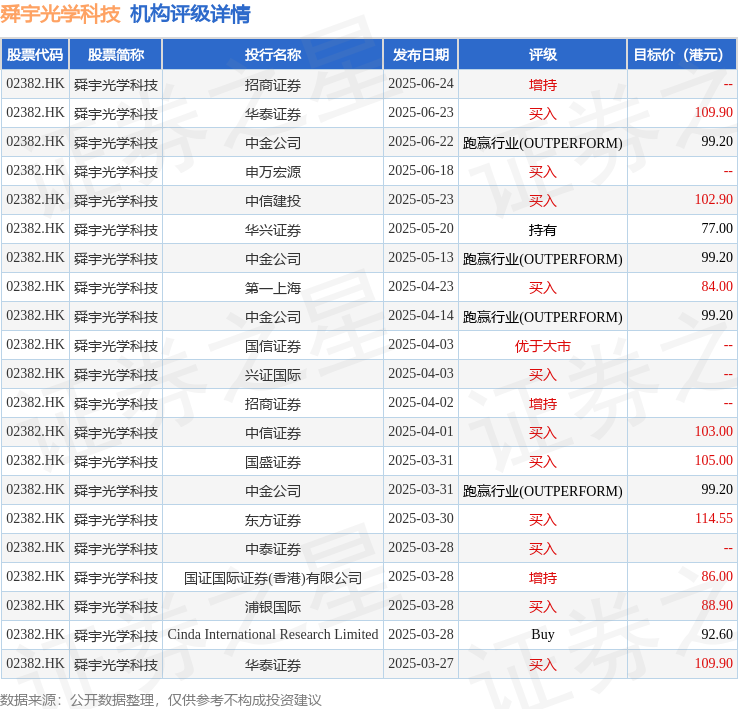738x709 pixels.
Task: Select target price 86.00
Action: [x=717, y=577]
